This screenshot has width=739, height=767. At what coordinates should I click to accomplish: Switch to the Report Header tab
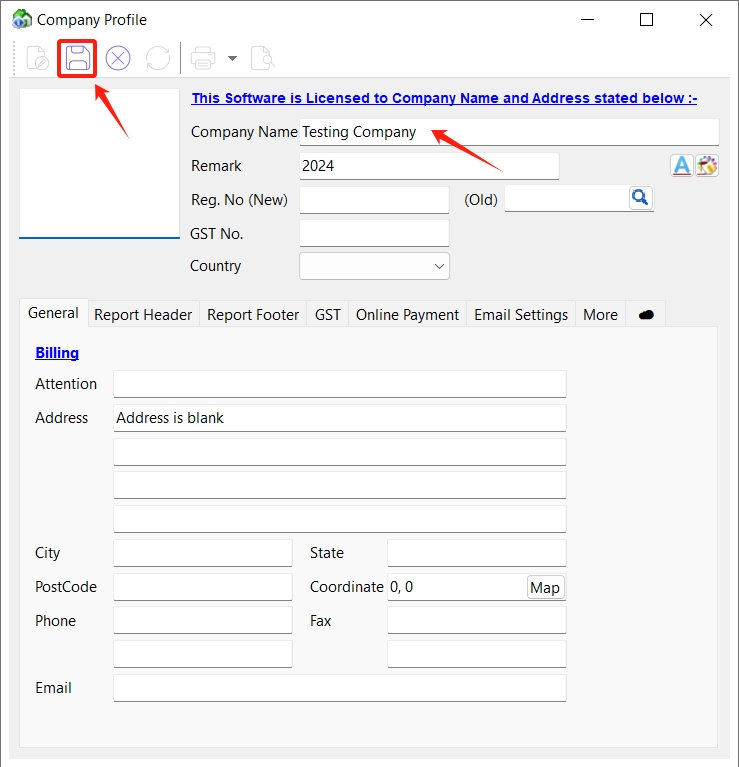143,315
